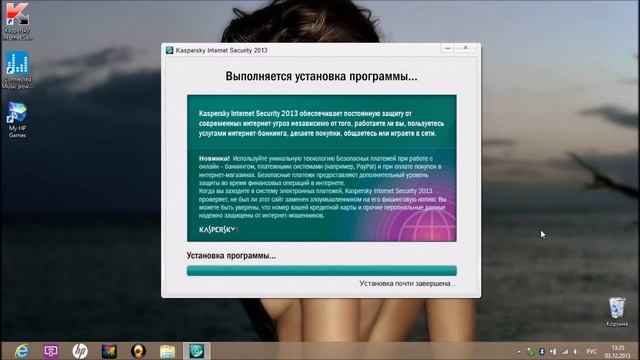The image size is (640, 360).
Task: Open the network signal tray icon
Action: (x=565, y=351)
